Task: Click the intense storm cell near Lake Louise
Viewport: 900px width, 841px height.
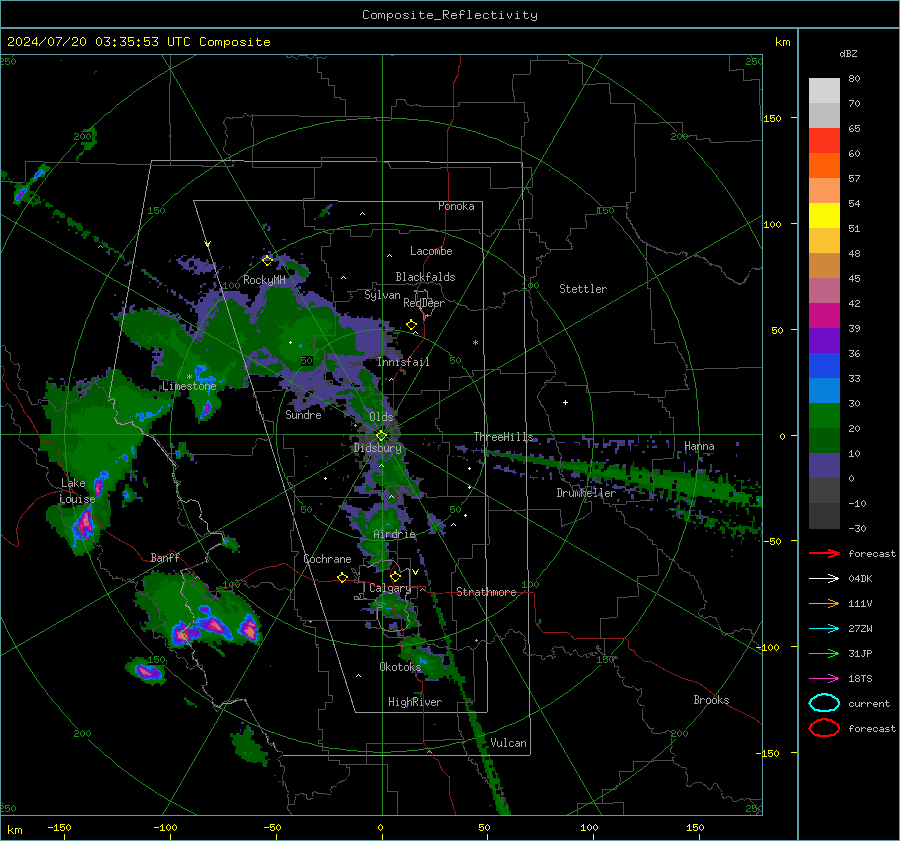Action: (x=85, y=522)
